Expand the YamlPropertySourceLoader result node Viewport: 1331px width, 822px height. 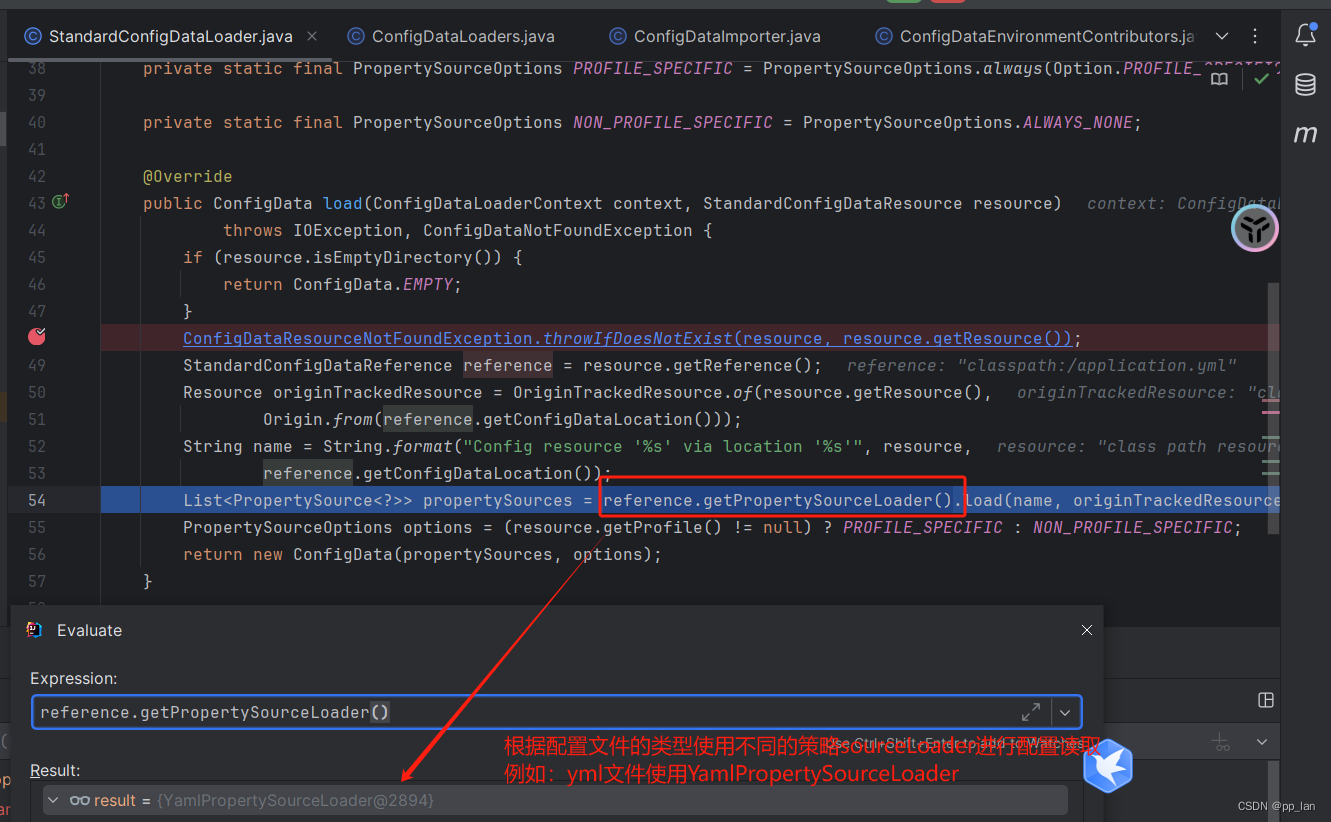pyautogui.click(x=52, y=800)
